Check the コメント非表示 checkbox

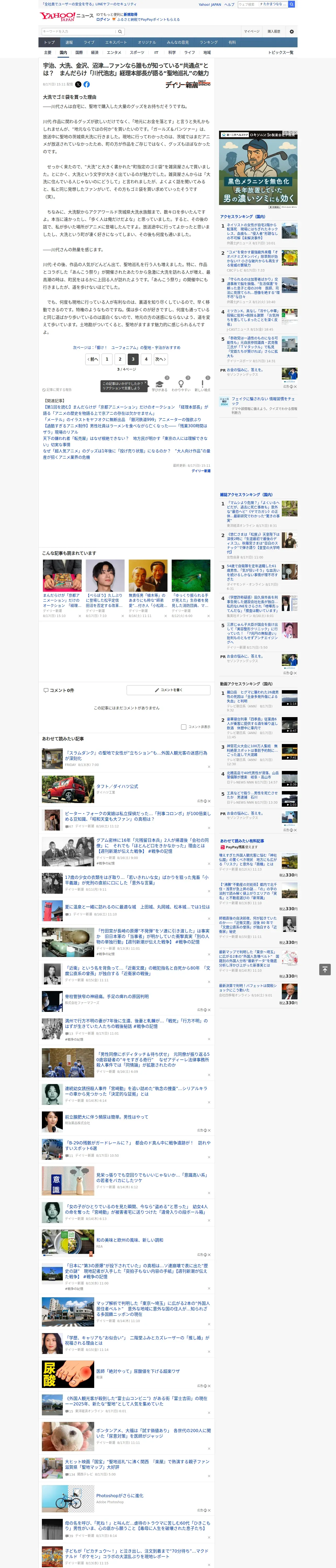183,727
